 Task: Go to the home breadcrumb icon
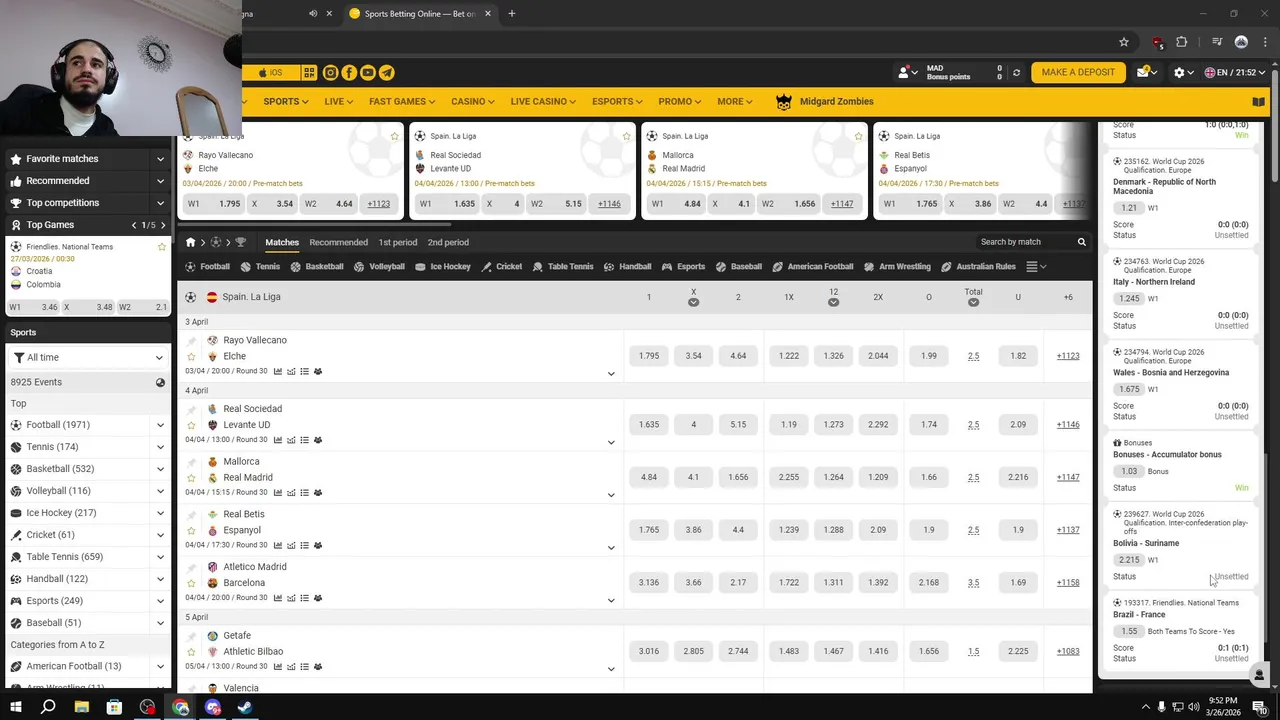190,242
